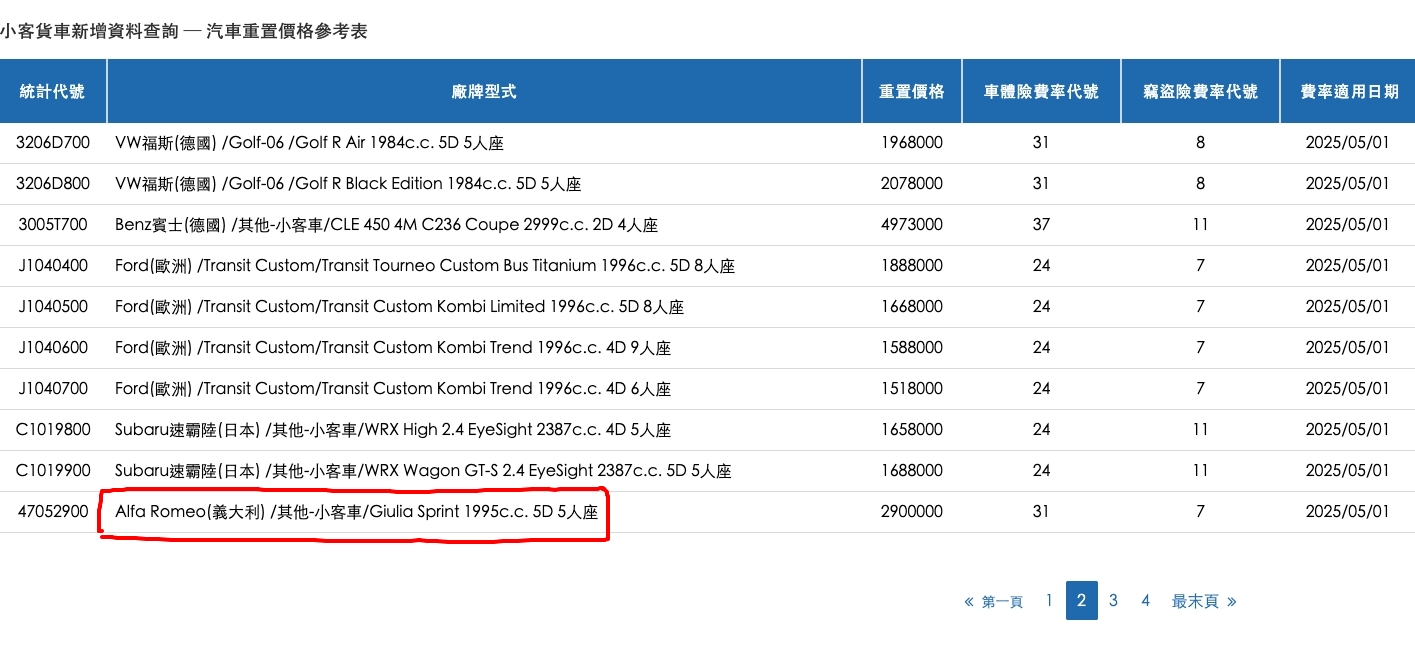Click price value 4973000
Viewport: 1415px width, 651px height.
(x=912, y=225)
